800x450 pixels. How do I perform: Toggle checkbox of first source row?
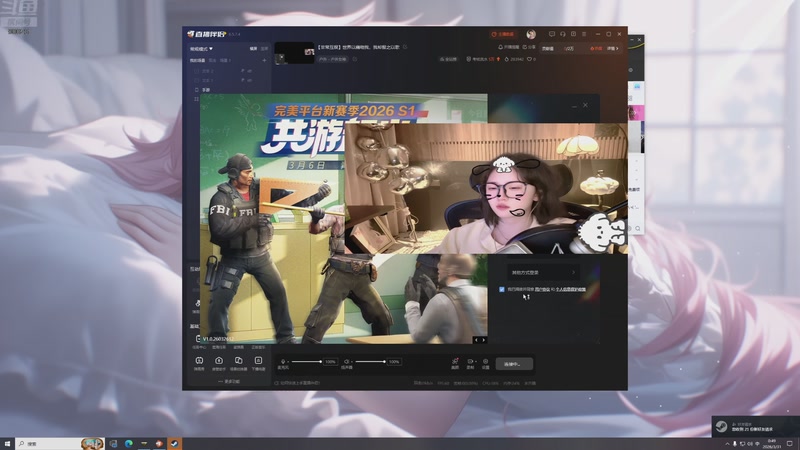click(196, 71)
